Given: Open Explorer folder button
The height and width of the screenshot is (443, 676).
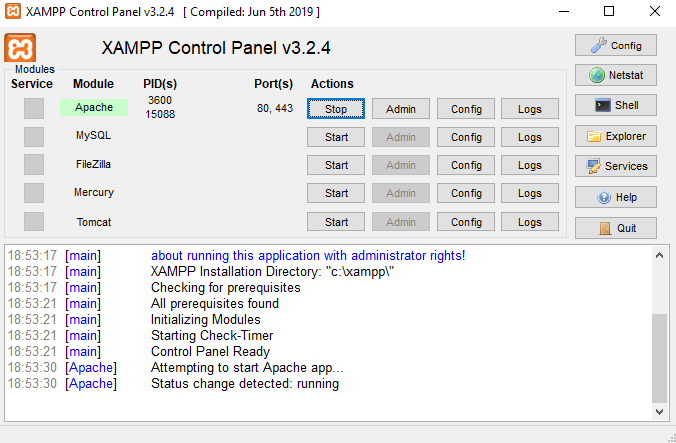Looking at the screenshot, I should pos(616,136).
